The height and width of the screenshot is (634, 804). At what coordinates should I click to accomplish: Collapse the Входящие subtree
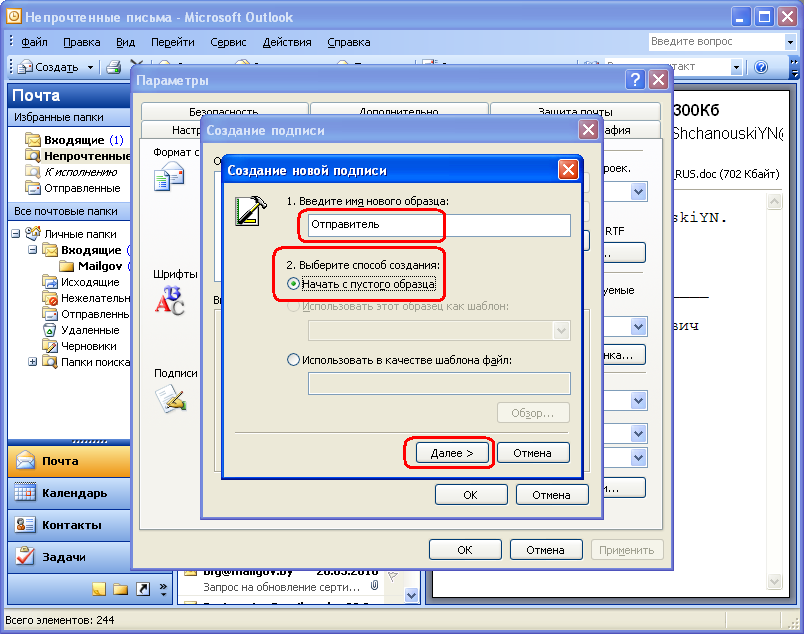[x=33, y=250]
